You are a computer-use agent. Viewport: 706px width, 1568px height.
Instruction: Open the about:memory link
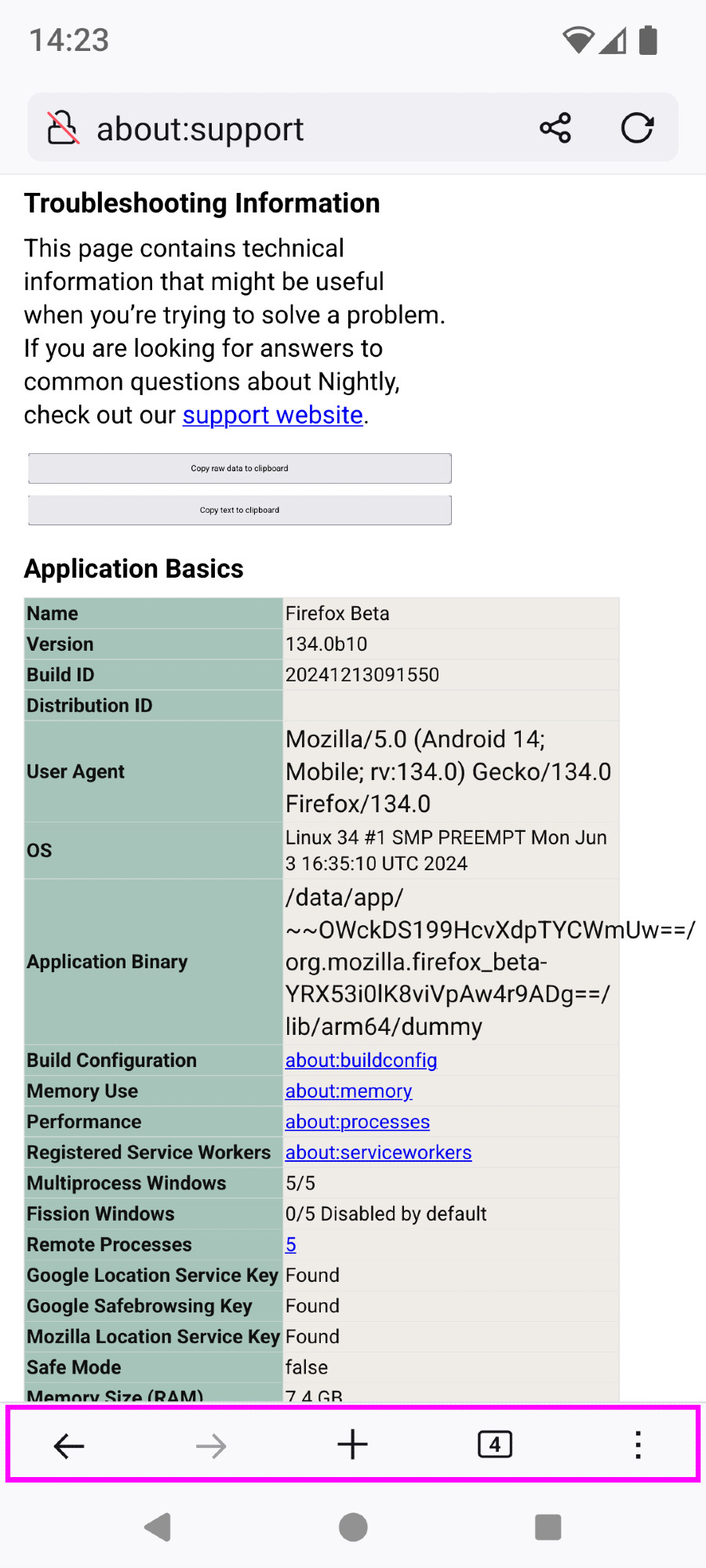[x=348, y=1091]
